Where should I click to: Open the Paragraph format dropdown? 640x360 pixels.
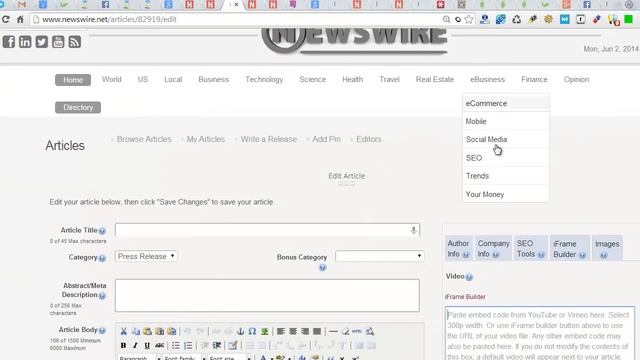tap(140, 358)
